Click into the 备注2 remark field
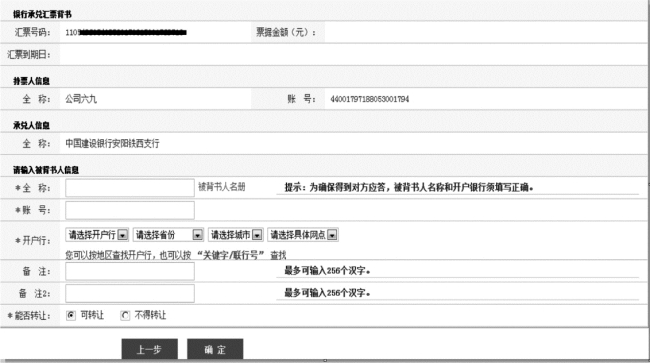Image resolution: width=650 pixels, height=363 pixels. click(x=130, y=293)
